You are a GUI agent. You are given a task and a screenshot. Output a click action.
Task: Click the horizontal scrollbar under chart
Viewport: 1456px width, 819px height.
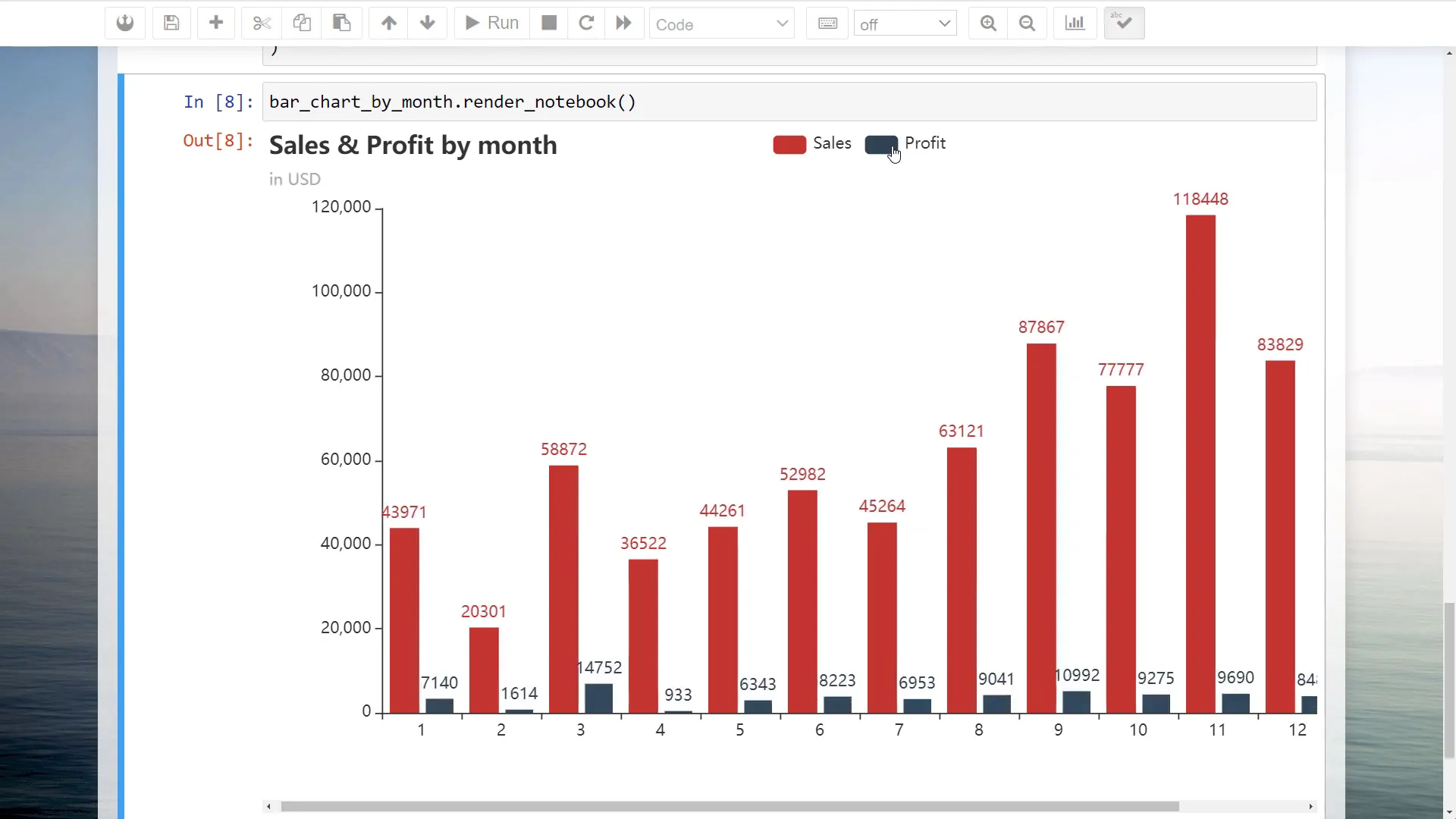pos(729,806)
